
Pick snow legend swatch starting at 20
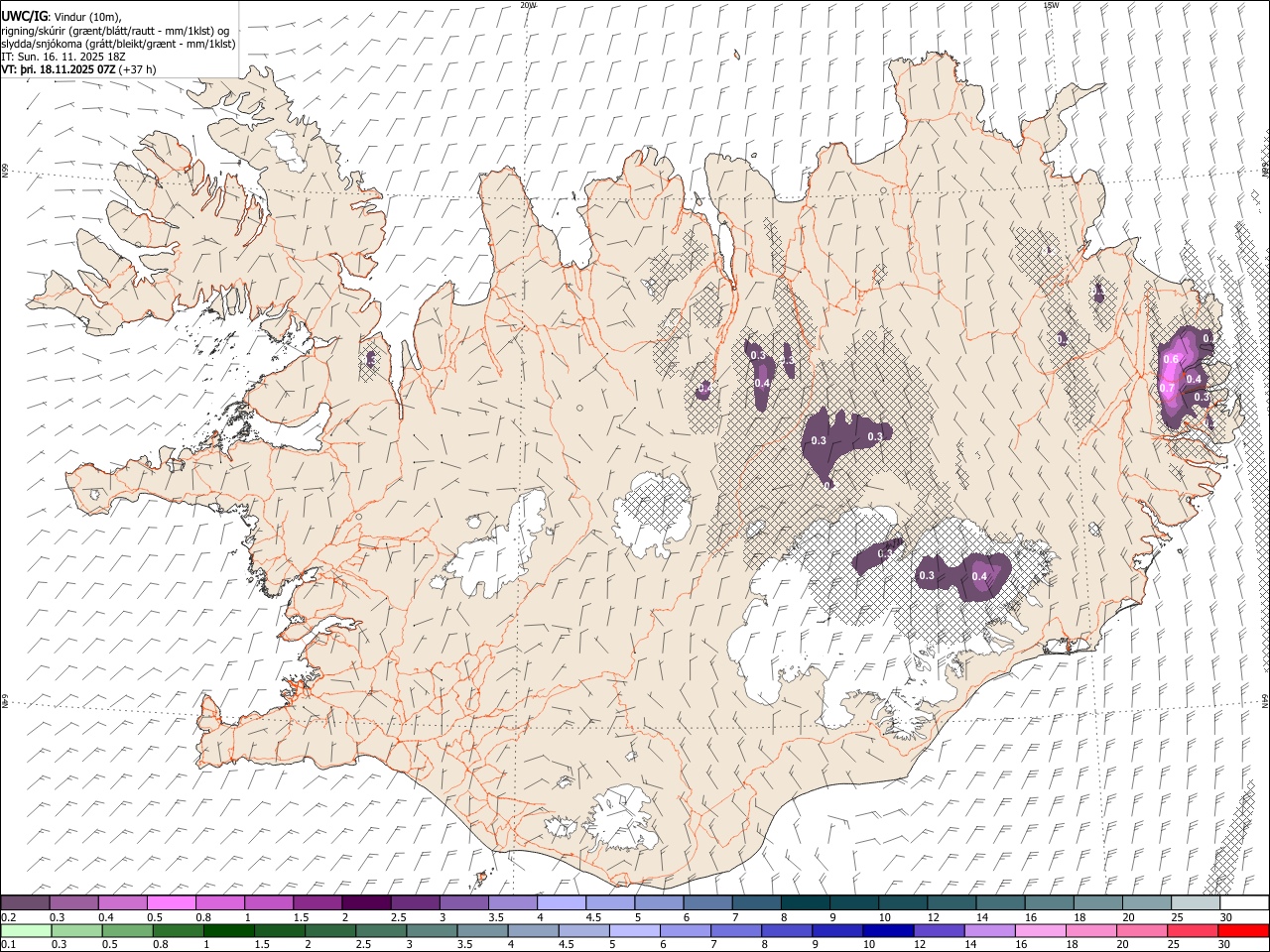pos(1147,903)
